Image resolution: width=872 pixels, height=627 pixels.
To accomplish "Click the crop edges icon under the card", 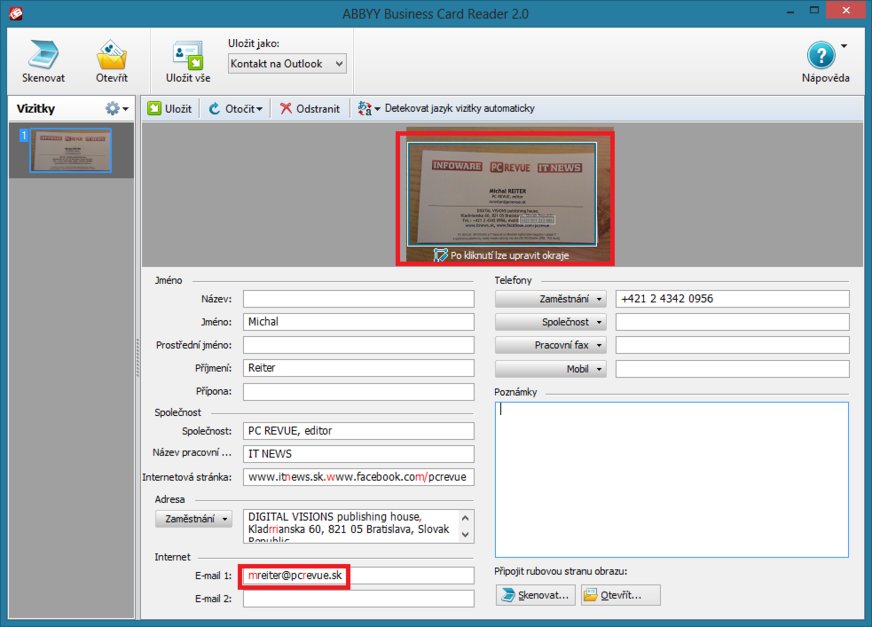I will (441, 256).
